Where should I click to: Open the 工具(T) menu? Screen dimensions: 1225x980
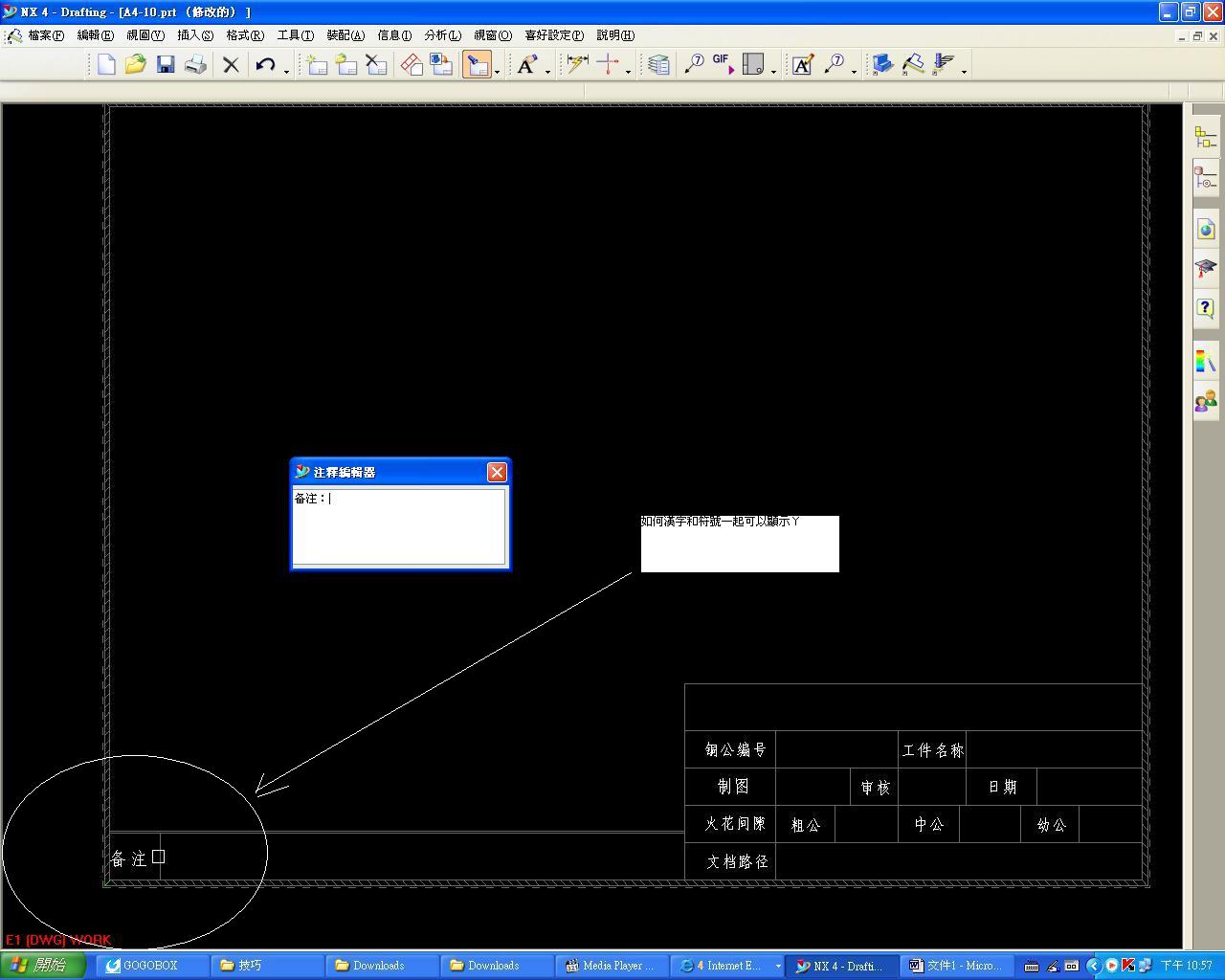pyautogui.click(x=296, y=35)
